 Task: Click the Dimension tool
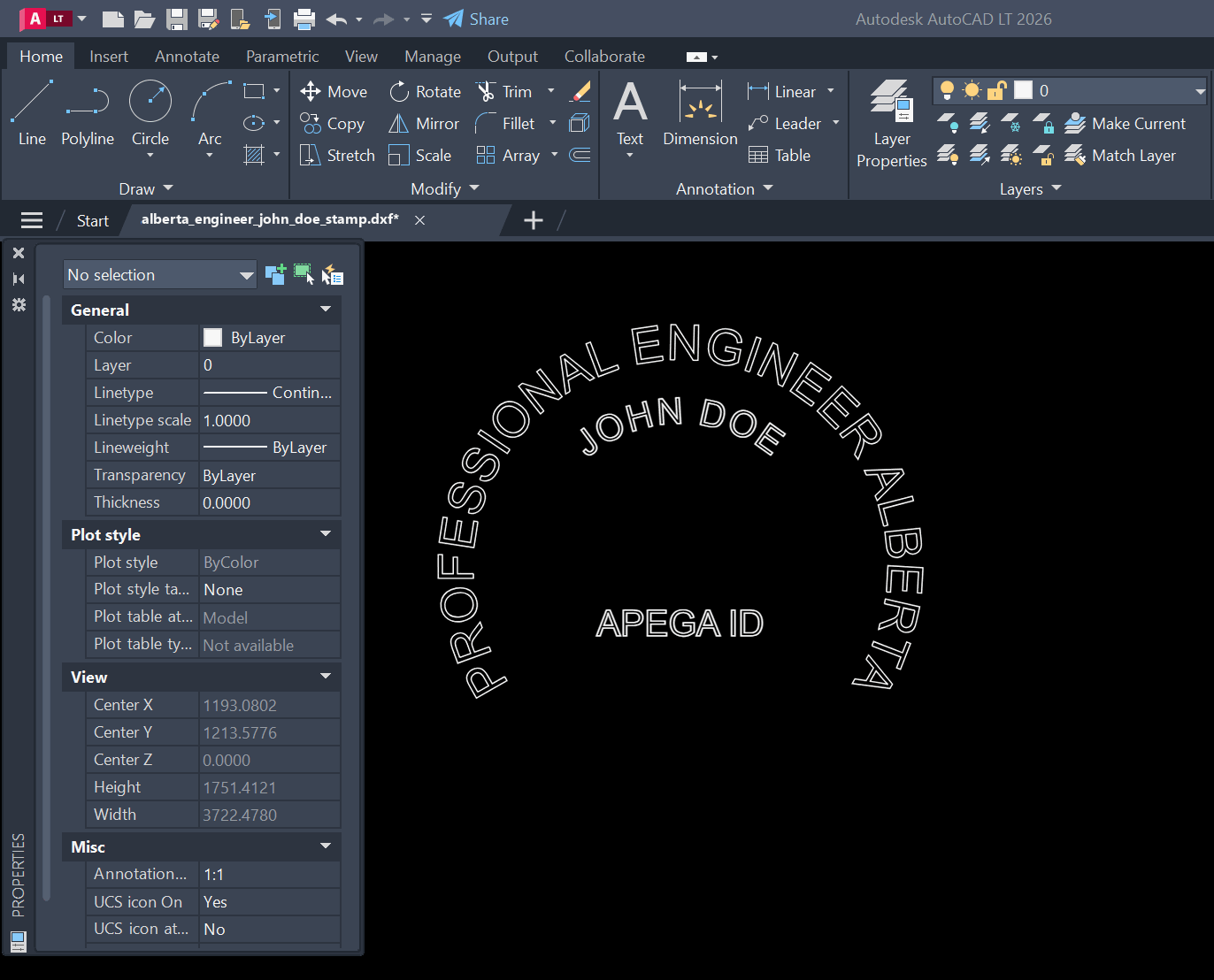pos(700,113)
